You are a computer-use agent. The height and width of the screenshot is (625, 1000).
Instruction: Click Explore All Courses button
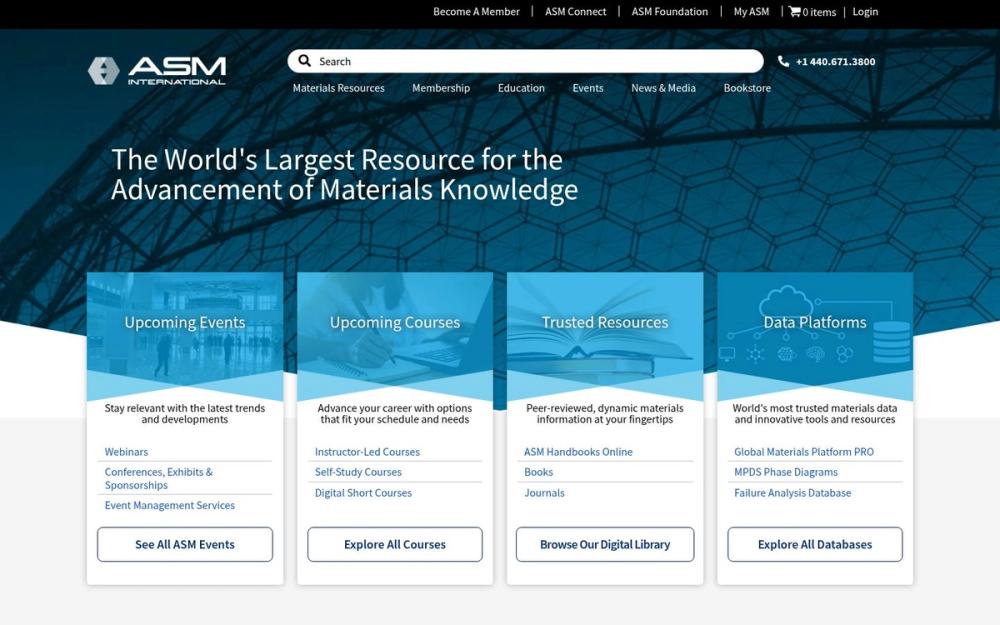pos(395,545)
